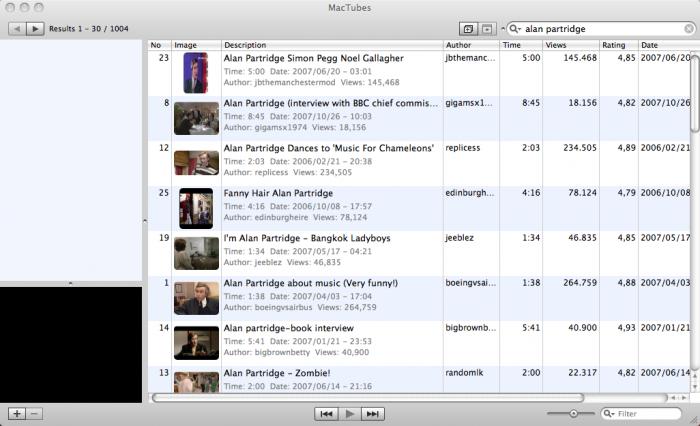
Task: Click the small window button beside search
Action: [x=487, y=29]
